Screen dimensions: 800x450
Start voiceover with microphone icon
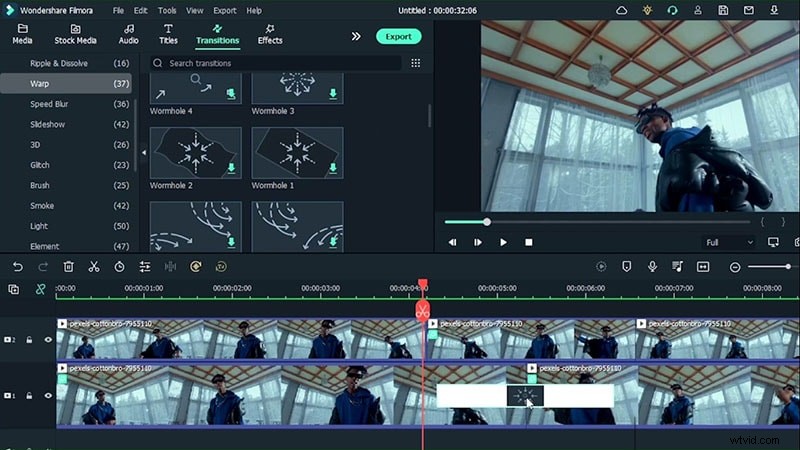click(652, 266)
